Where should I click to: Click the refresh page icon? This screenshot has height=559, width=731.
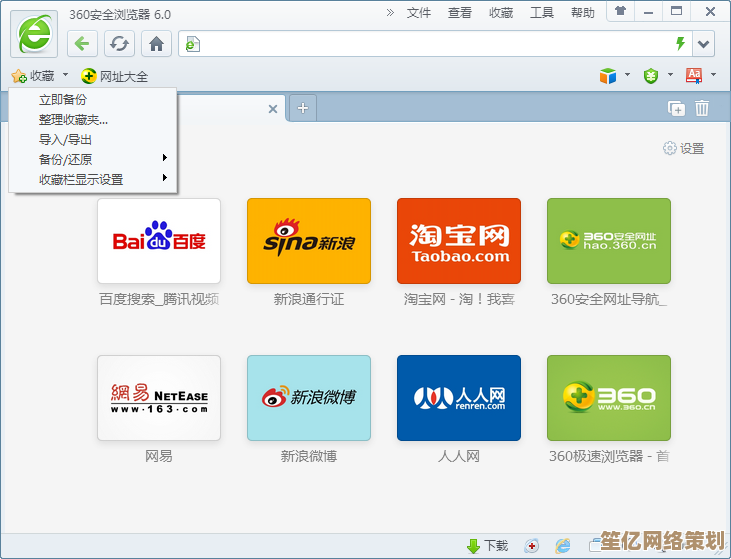(120, 44)
